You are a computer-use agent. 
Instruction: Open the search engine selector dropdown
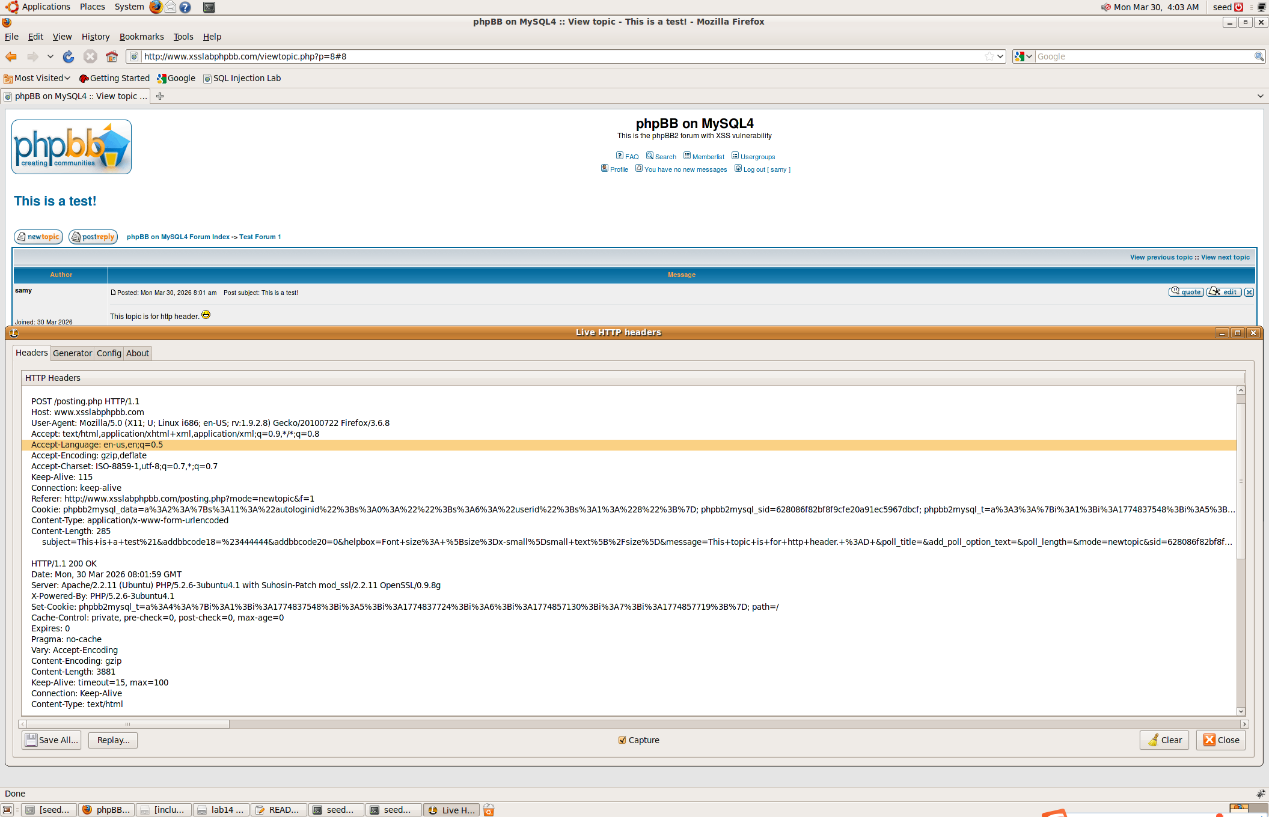[x=1023, y=57]
